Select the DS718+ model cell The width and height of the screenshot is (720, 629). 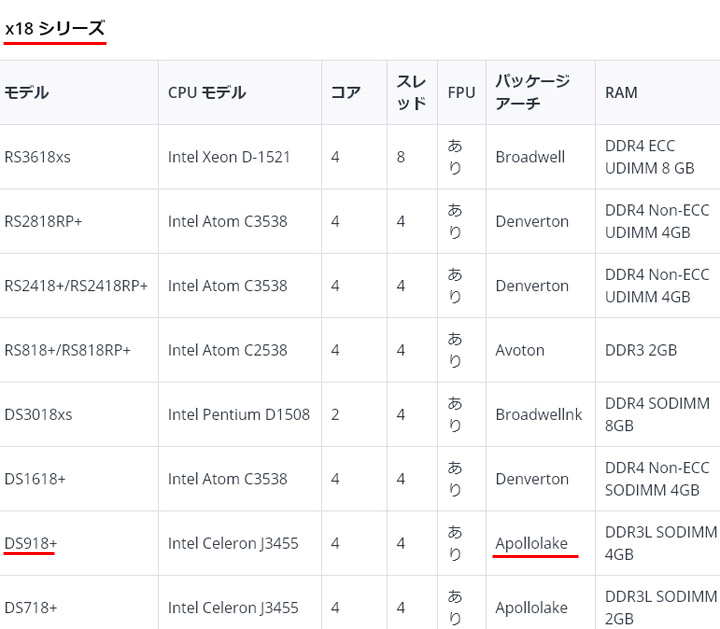(x=31, y=607)
